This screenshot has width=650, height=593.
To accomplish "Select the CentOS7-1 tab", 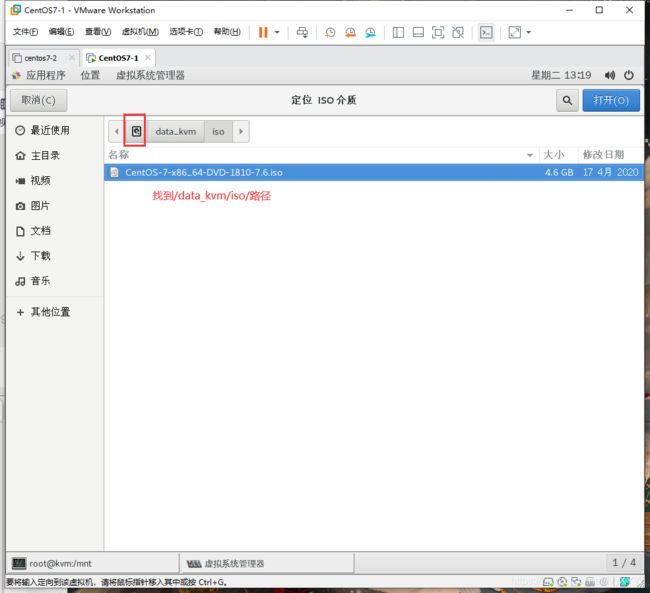I will [119, 58].
